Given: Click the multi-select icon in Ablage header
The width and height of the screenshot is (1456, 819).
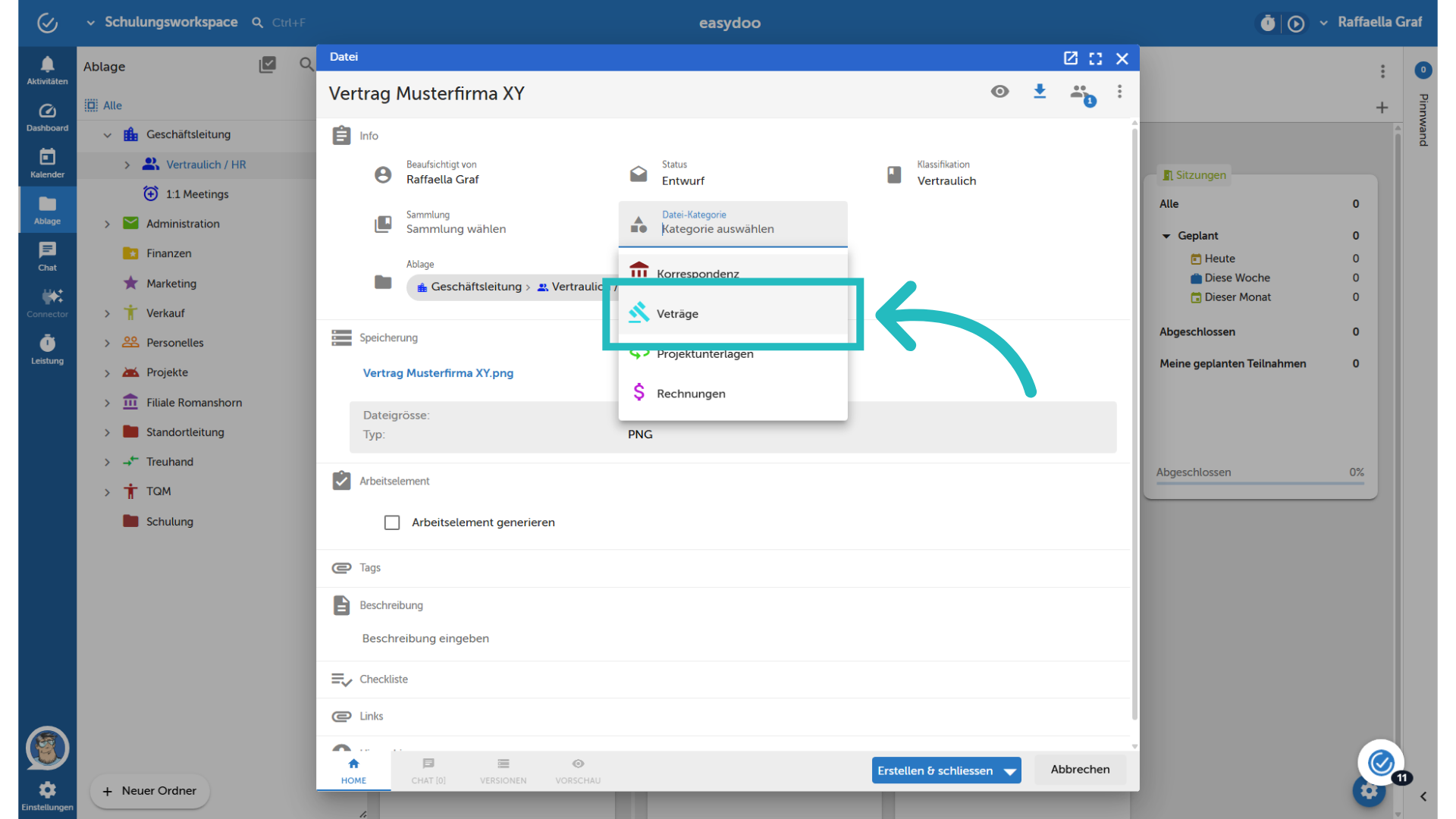Looking at the screenshot, I should [x=267, y=65].
